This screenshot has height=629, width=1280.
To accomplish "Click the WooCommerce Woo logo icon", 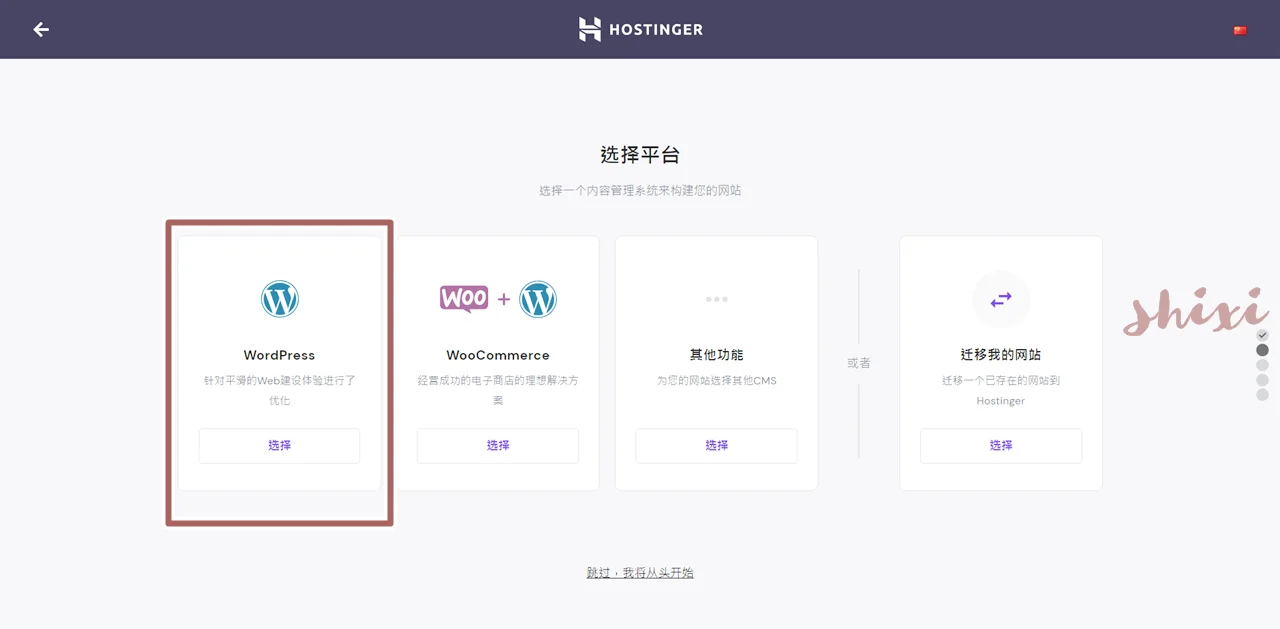I will 464,298.
